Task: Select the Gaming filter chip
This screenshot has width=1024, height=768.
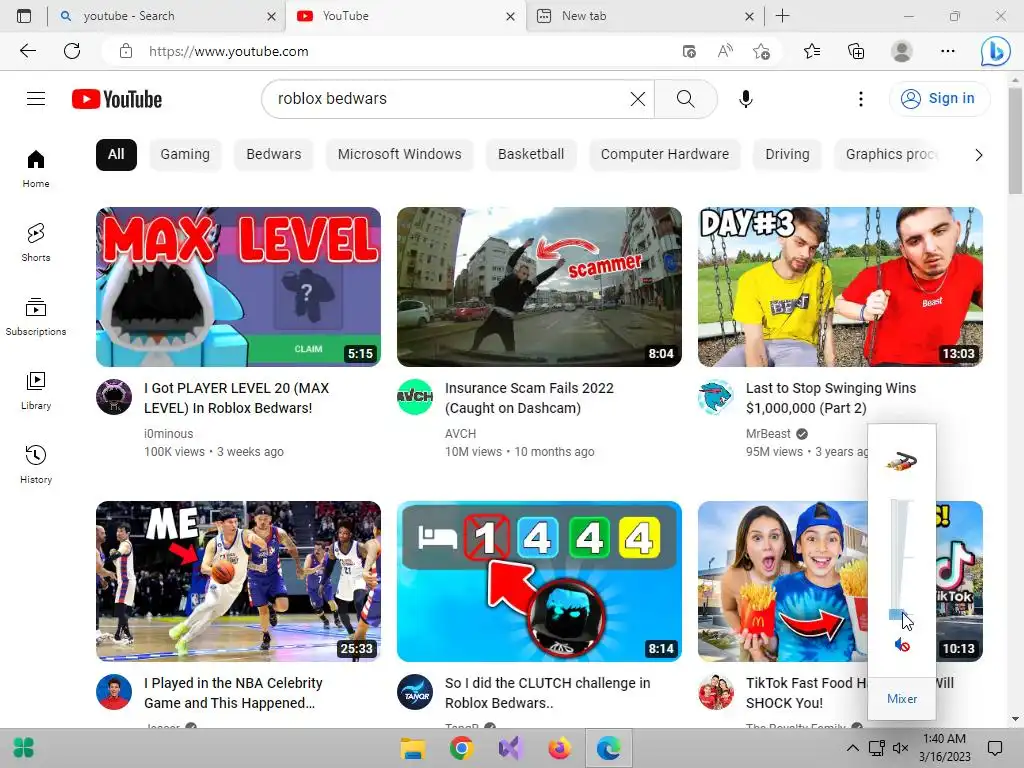Action: click(185, 155)
